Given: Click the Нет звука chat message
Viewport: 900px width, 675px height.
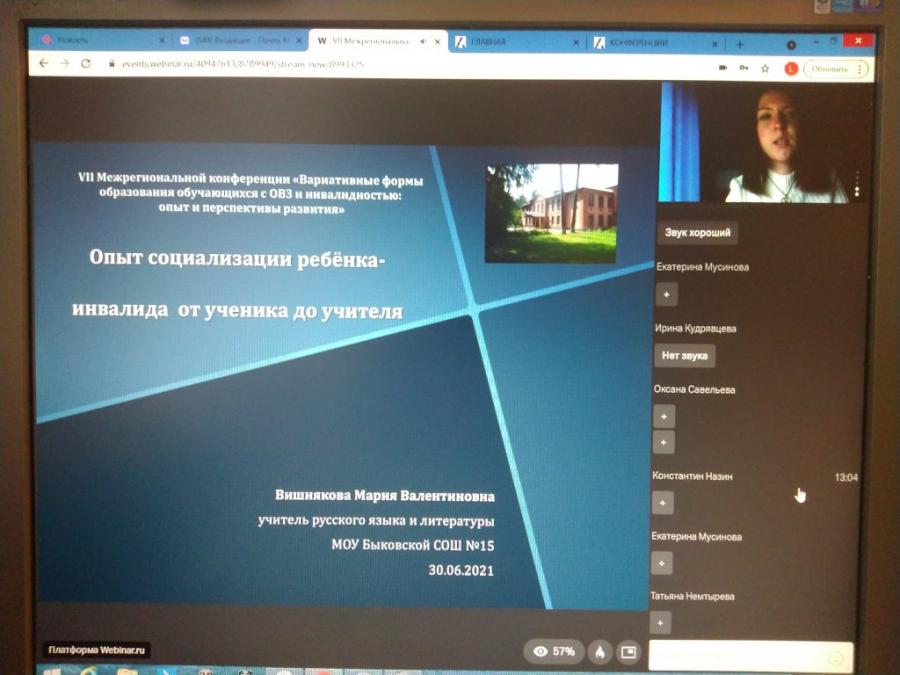Looking at the screenshot, I should 685,355.
